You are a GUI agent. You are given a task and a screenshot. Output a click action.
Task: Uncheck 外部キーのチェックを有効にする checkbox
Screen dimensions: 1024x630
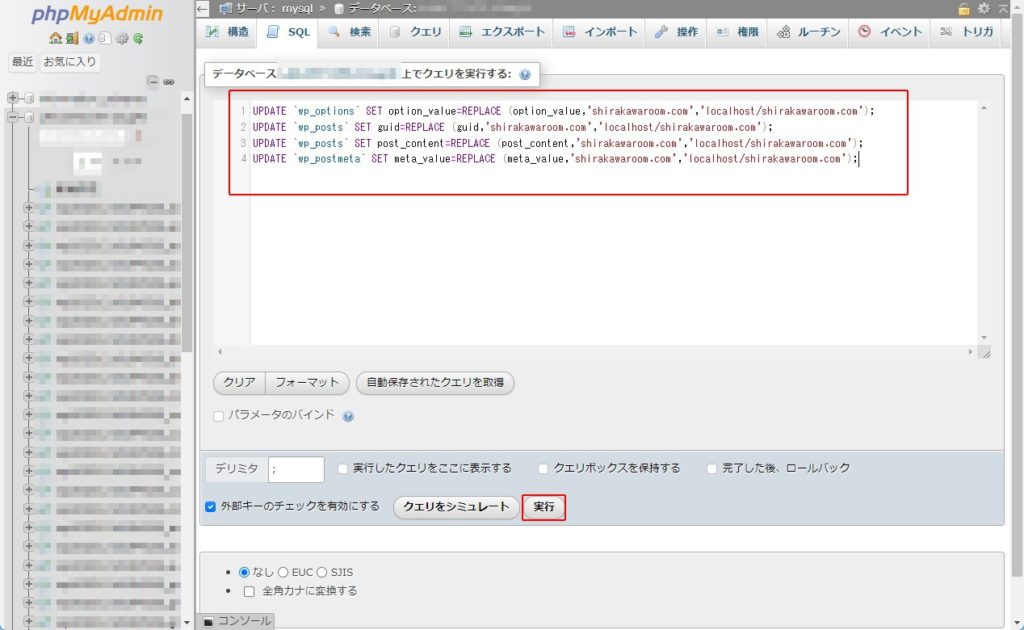pyautogui.click(x=211, y=506)
